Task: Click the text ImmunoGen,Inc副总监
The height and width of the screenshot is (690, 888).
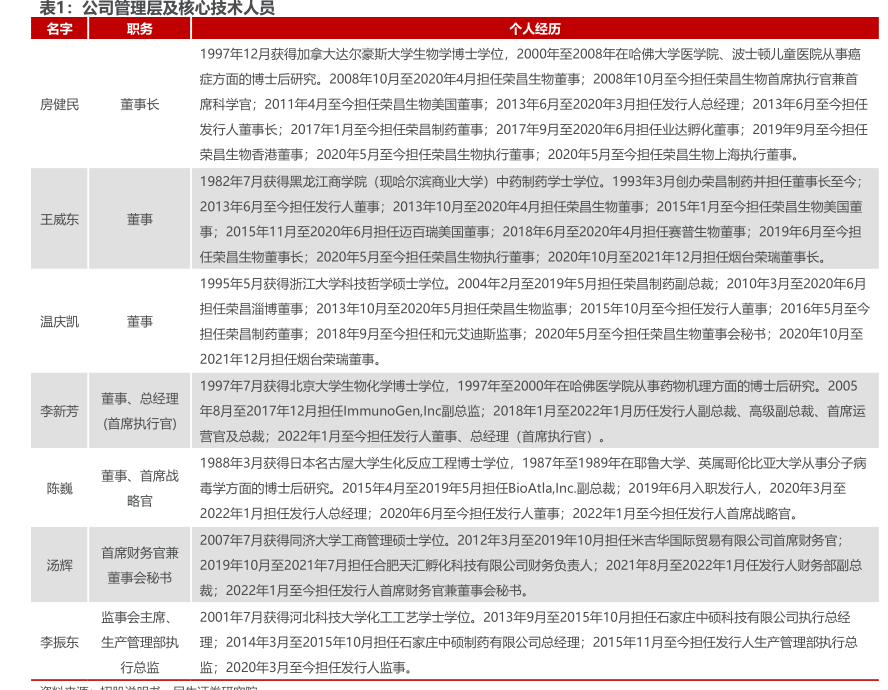Action: (x=412, y=411)
